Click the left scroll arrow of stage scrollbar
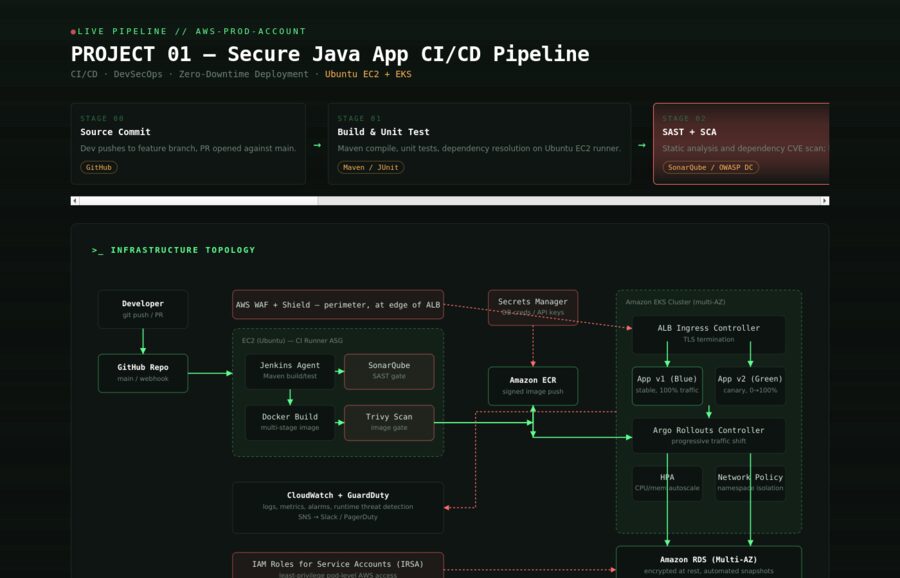Image resolution: width=900 pixels, height=578 pixels. 75,201
